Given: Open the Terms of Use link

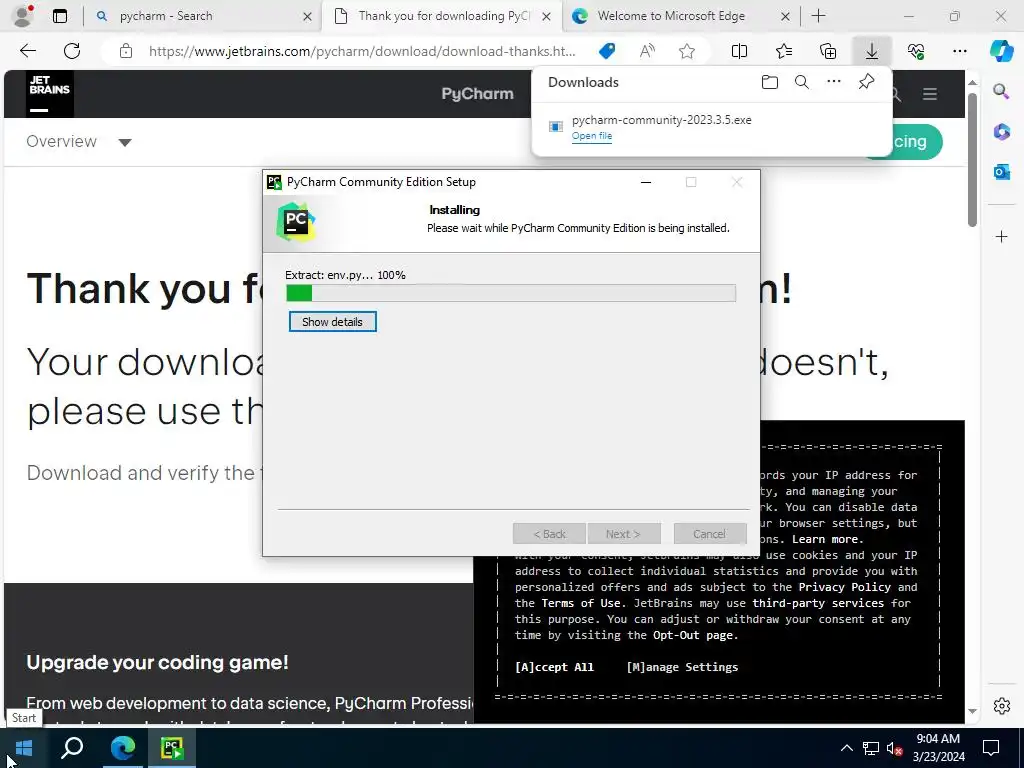Looking at the screenshot, I should (581, 603).
